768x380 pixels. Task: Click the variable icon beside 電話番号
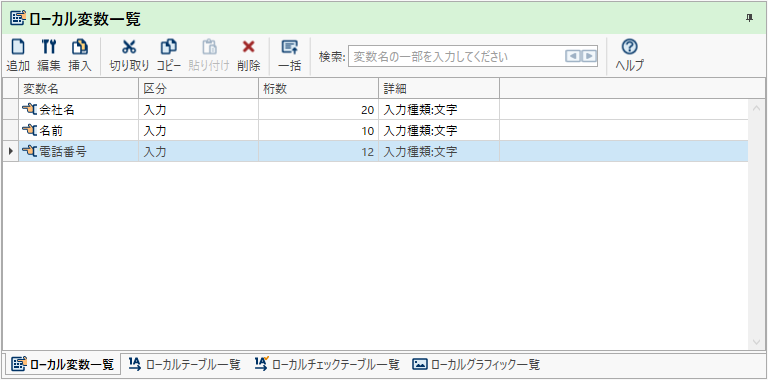[29, 152]
